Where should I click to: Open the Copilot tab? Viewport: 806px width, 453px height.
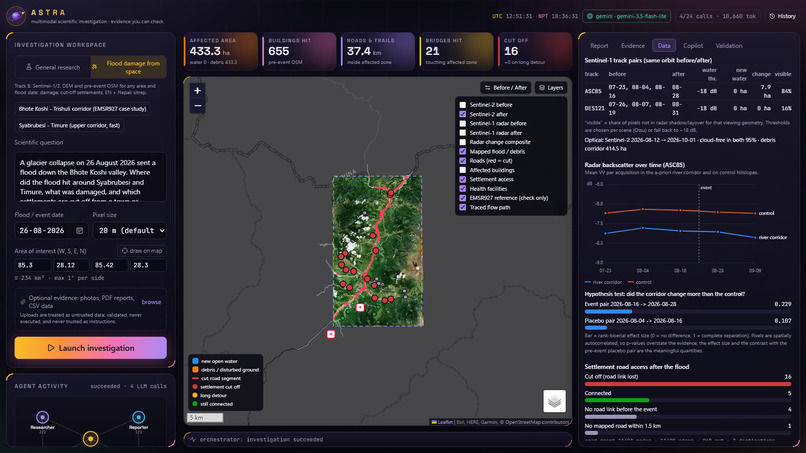[x=693, y=46]
